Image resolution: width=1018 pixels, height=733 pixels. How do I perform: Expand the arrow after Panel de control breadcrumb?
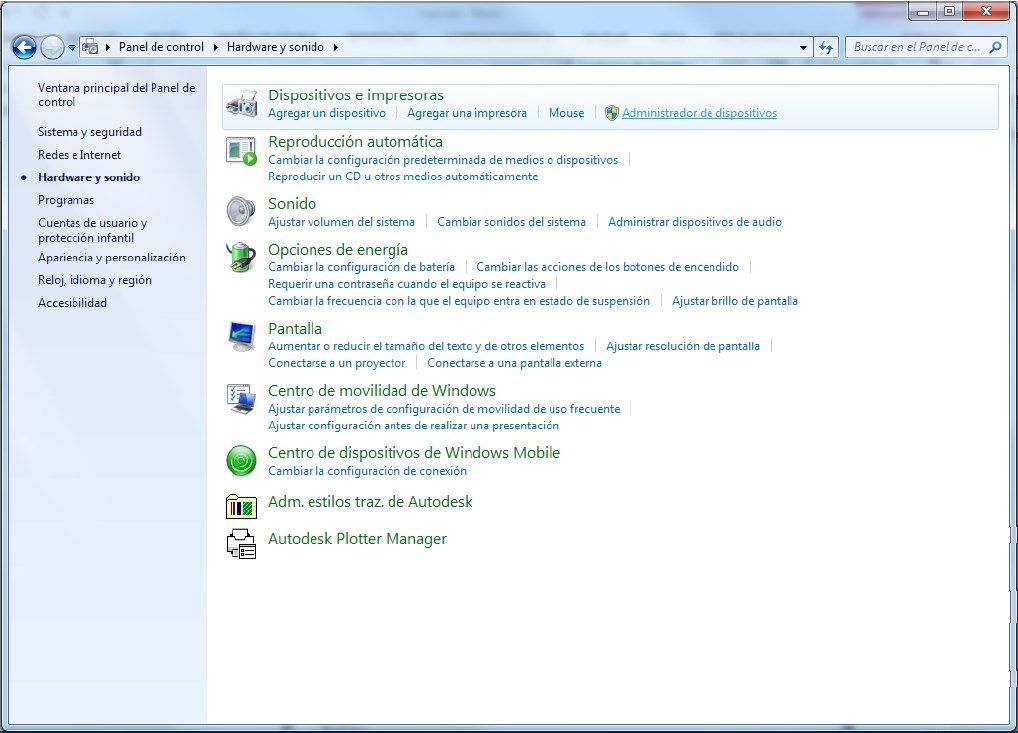coord(216,47)
